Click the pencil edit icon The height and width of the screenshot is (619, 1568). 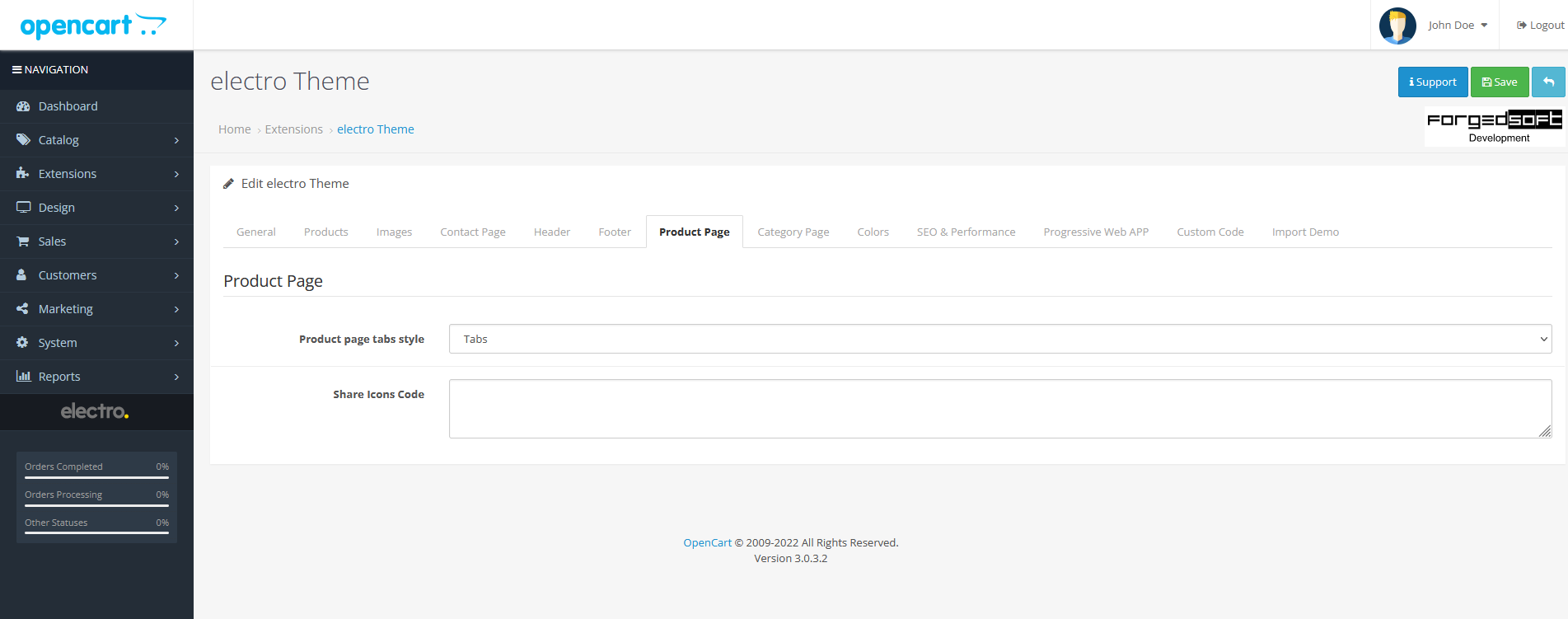coord(228,184)
